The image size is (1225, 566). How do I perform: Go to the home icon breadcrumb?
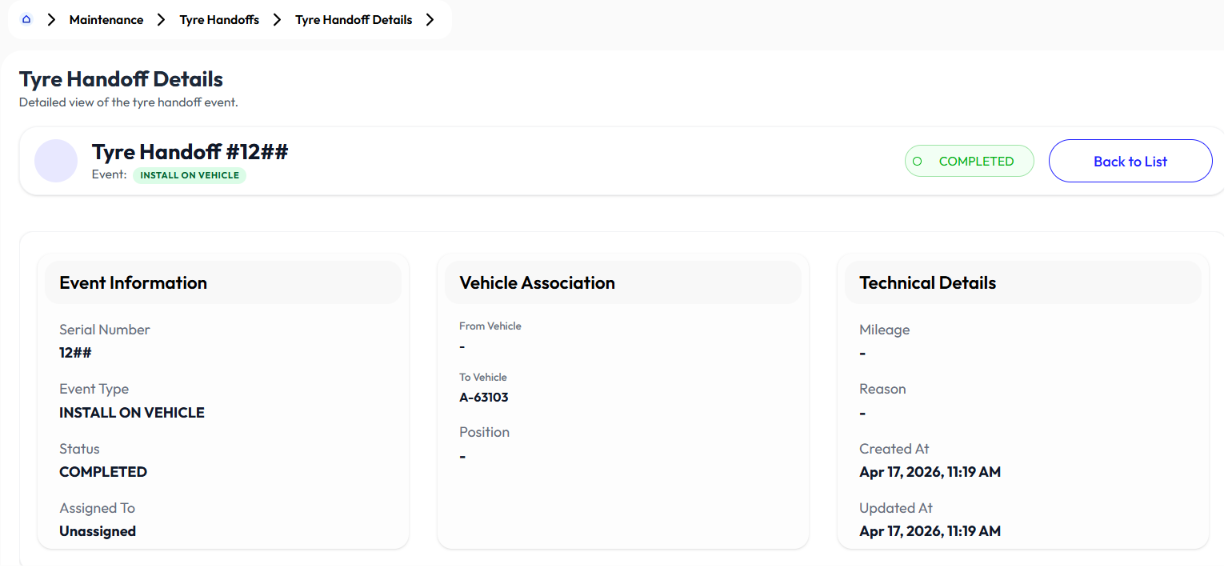click(x=26, y=20)
